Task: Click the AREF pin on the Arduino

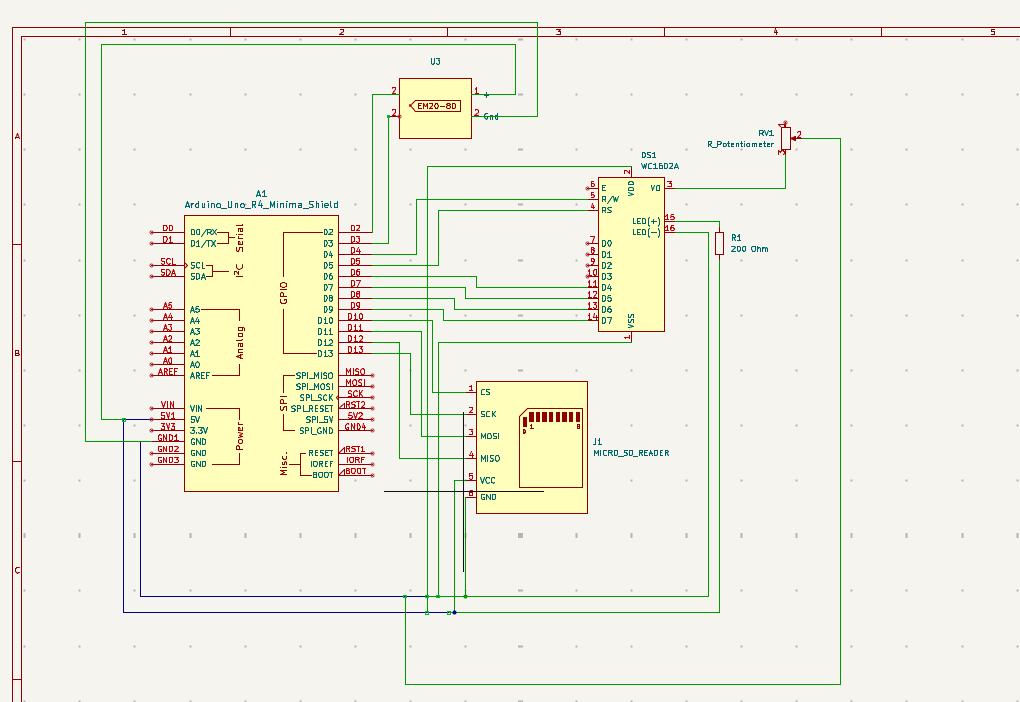Action: (x=200, y=375)
